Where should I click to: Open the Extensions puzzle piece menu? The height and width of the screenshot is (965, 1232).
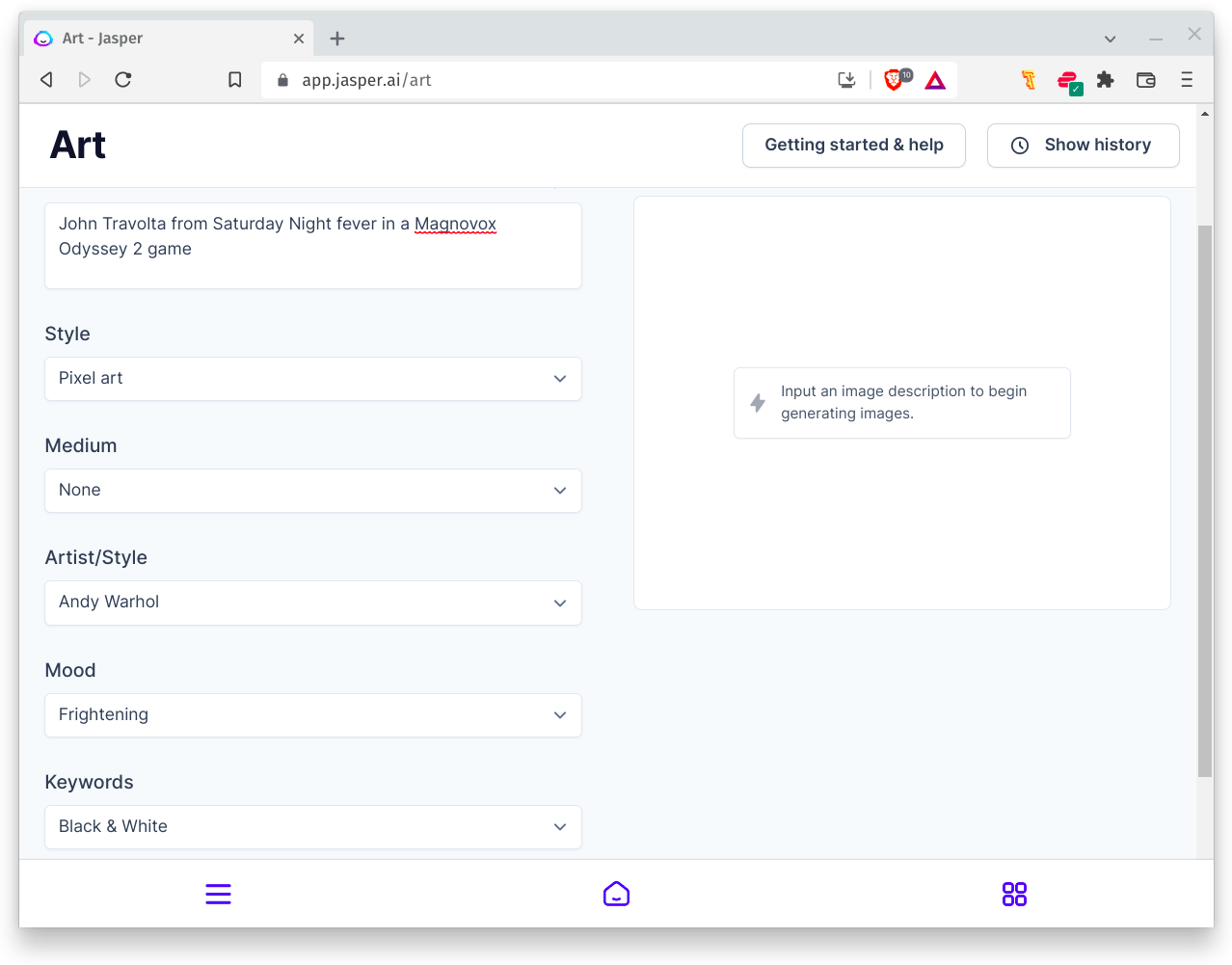[x=1106, y=80]
